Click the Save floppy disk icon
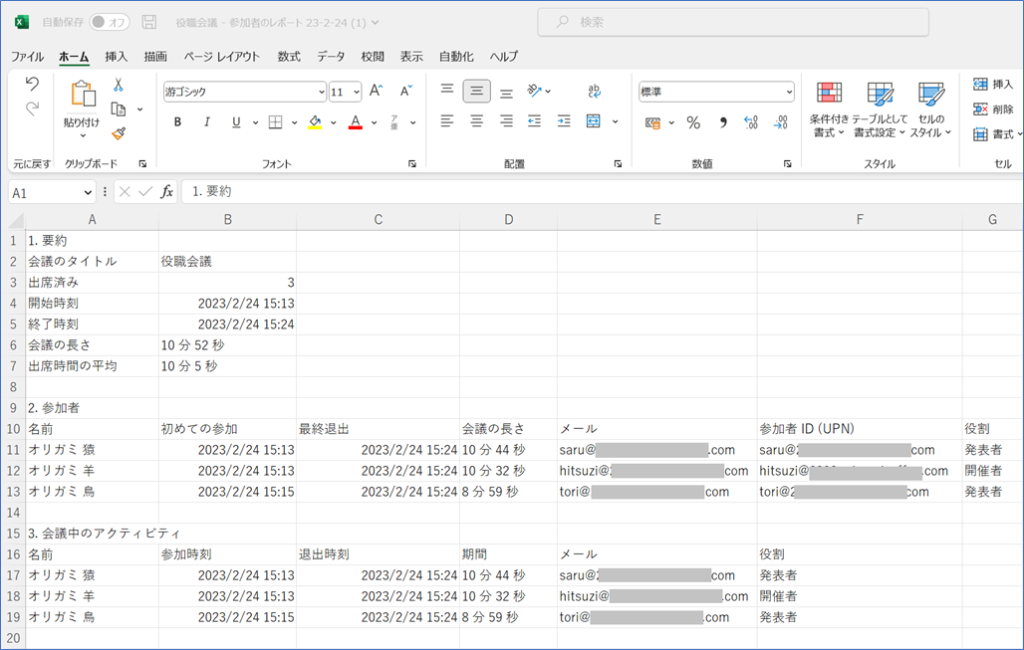1024x650 pixels. 149,22
